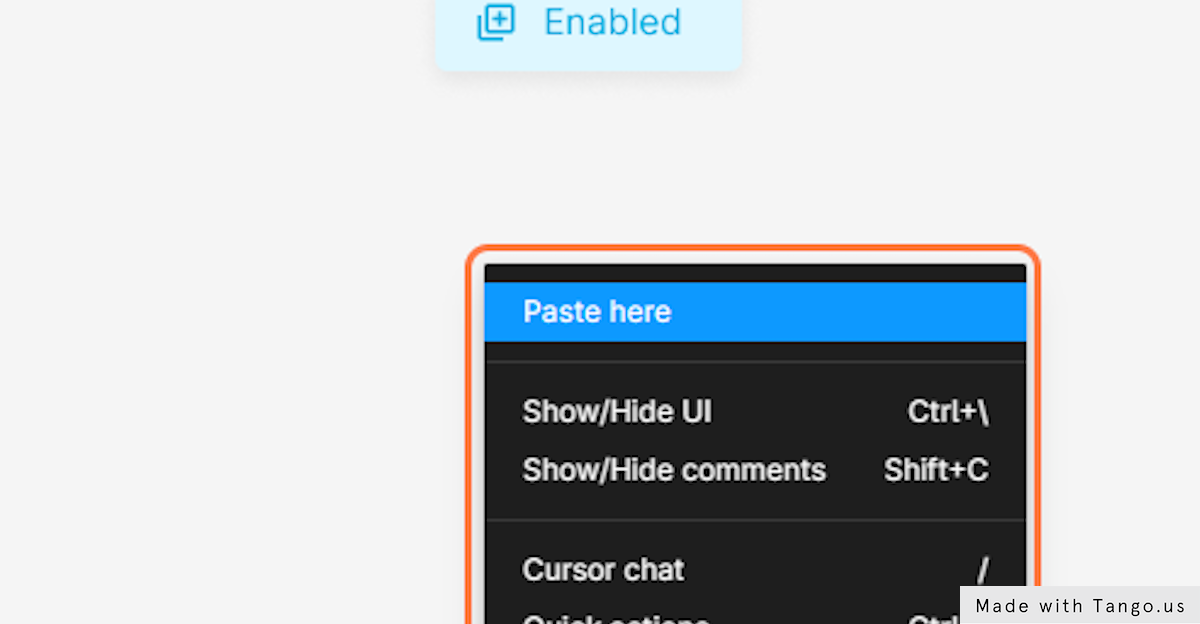
Task: Click the Enabled text label
Action: coord(612,22)
